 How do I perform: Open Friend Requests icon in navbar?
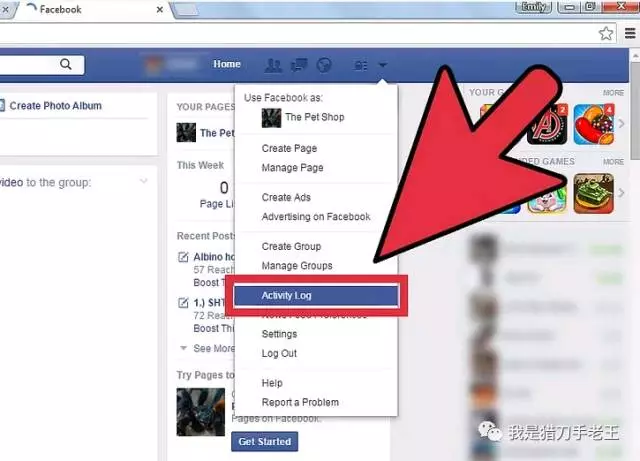[x=273, y=65]
